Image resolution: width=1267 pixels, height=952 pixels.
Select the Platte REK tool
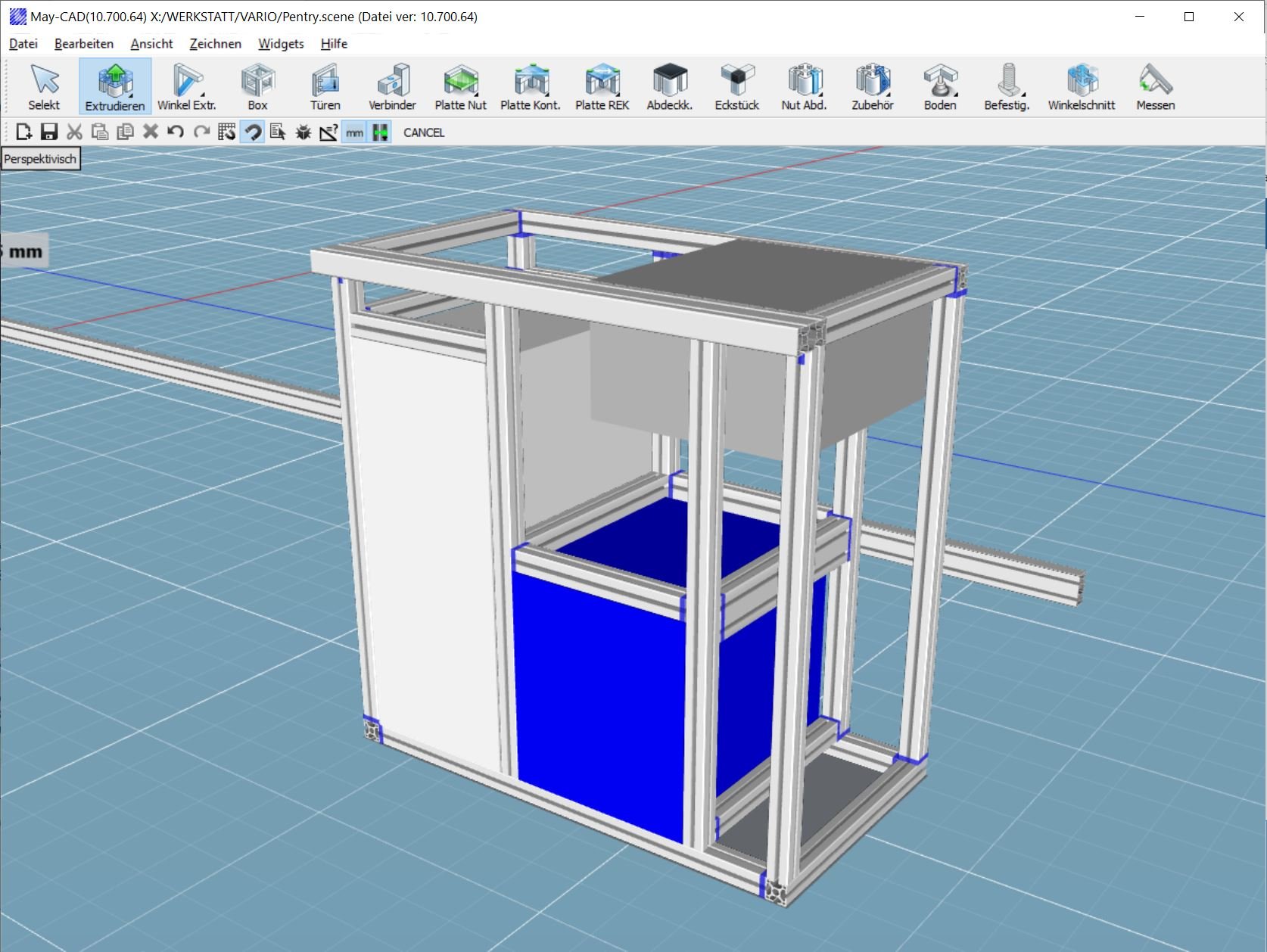coord(602,87)
